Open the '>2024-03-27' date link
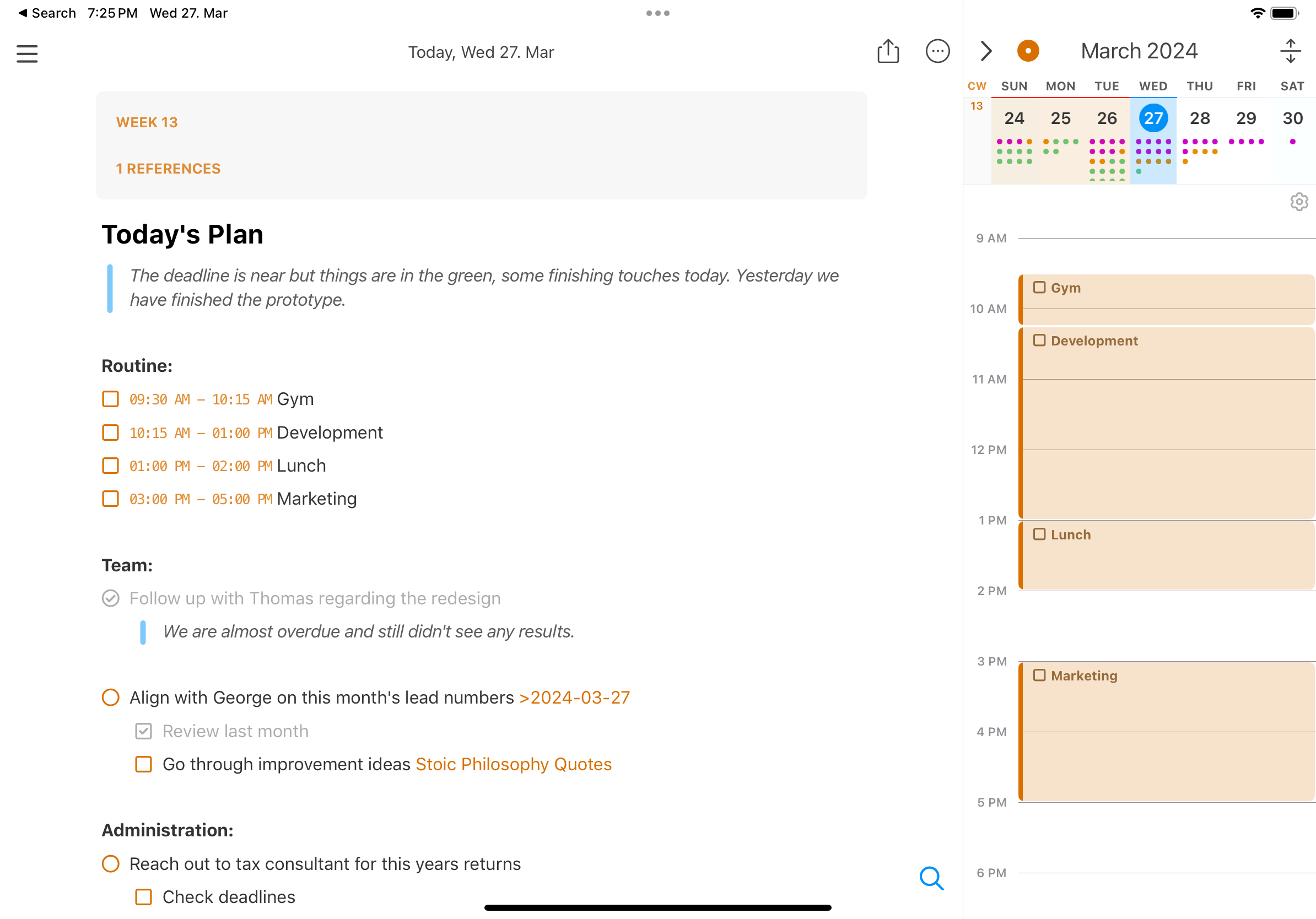The width and height of the screenshot is (1316, 919). pos(574,698)
